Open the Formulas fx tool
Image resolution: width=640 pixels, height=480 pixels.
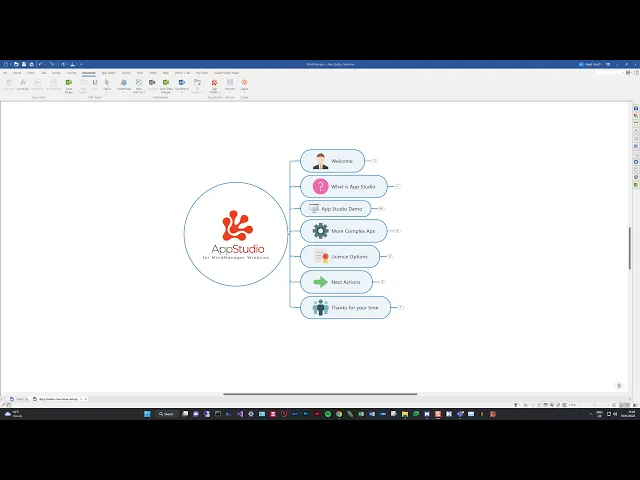pos(23,84)
